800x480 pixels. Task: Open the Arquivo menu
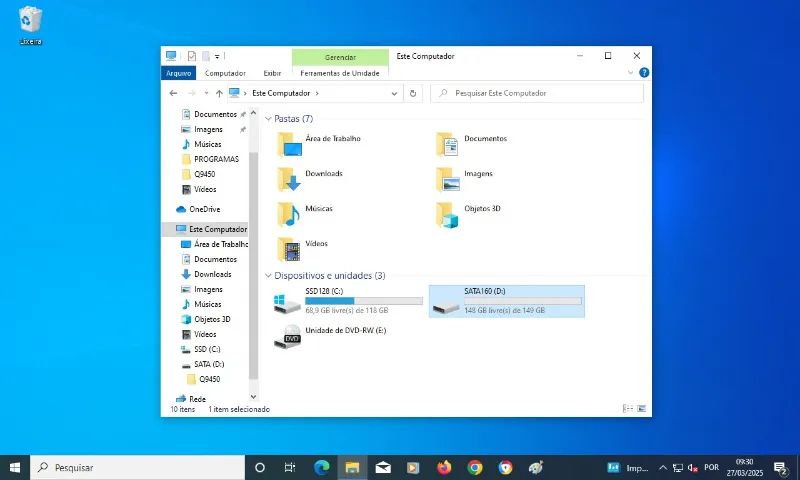point(178,73)
